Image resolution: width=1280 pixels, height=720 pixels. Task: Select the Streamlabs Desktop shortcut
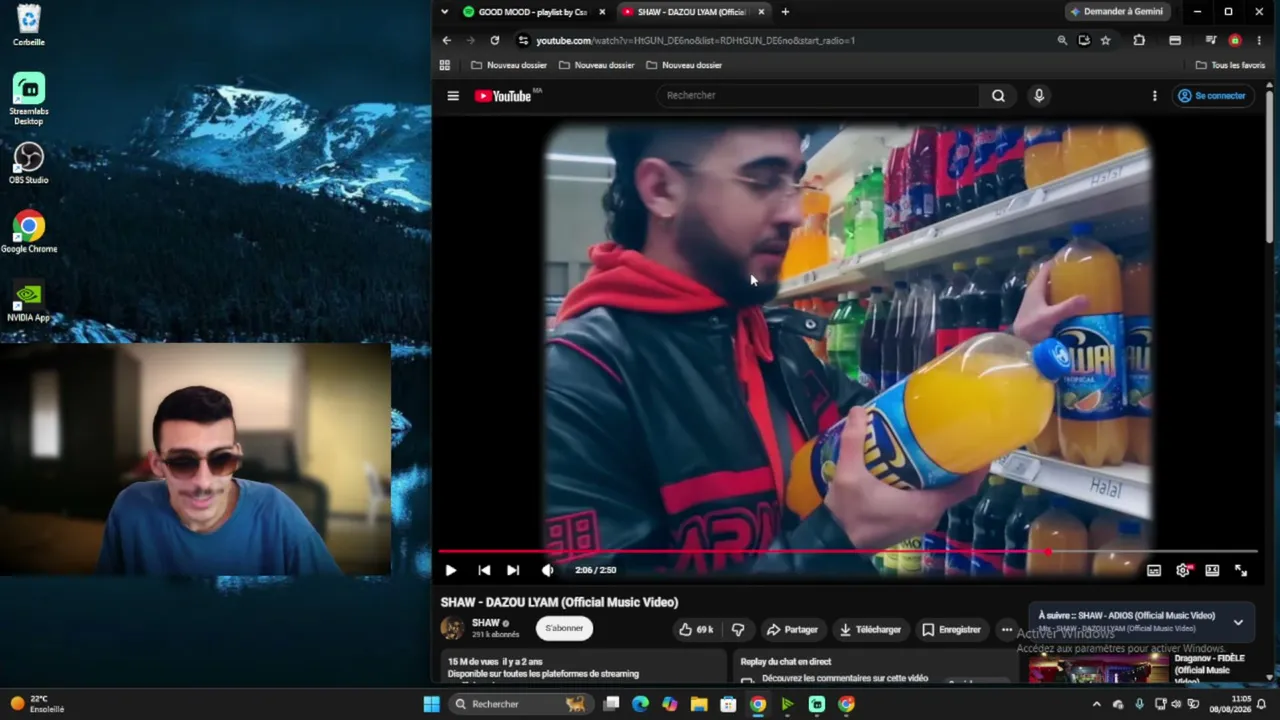coord(29,99)
